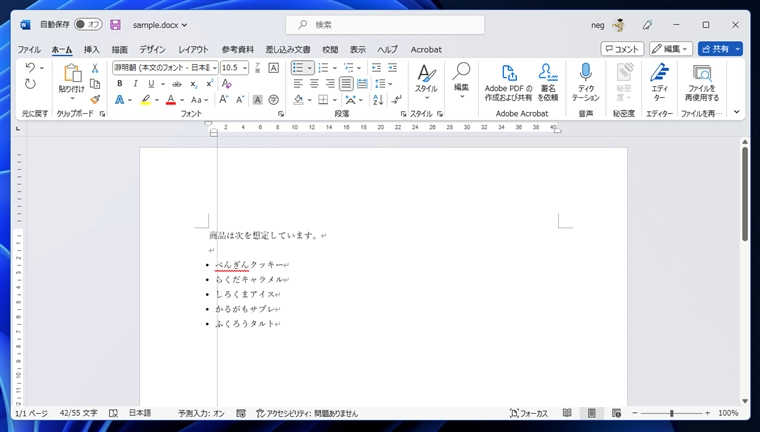Screen dimensions: 760x432
Task: Click the Paste clipboard icon
Action: point(72,73)
